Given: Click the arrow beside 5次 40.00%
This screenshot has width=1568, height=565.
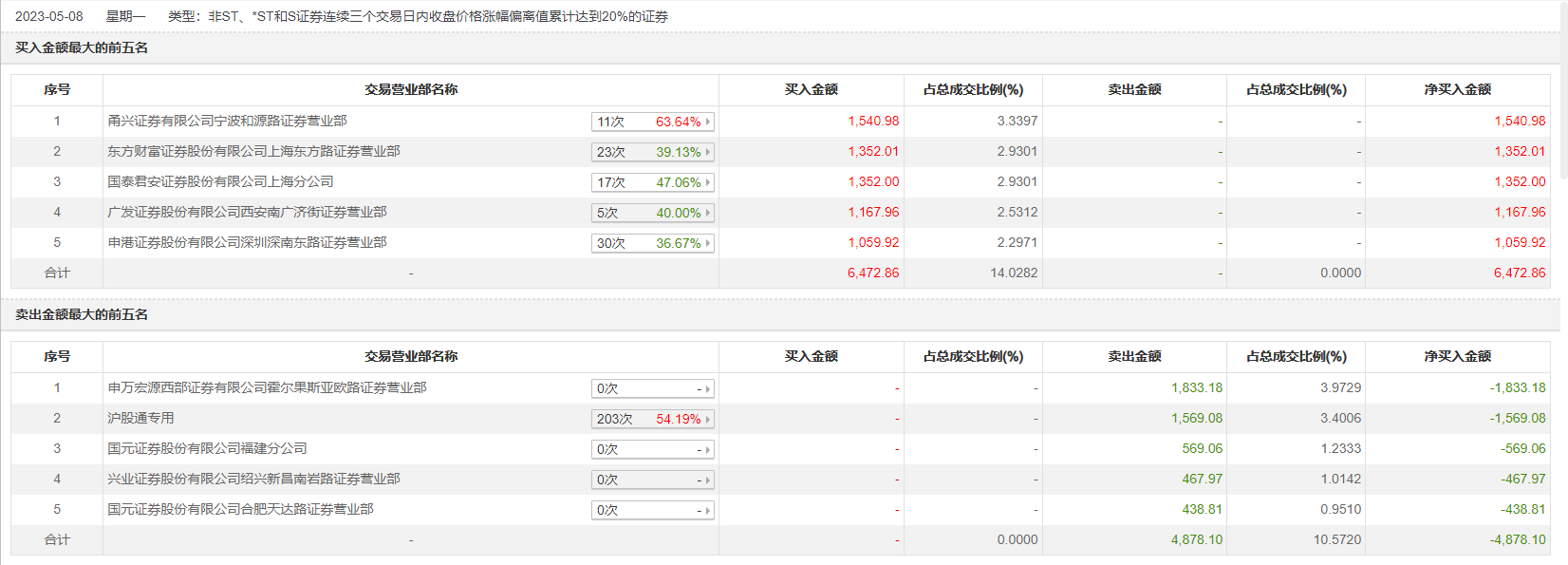Looking at the screenshot, I should pos(708,213).
